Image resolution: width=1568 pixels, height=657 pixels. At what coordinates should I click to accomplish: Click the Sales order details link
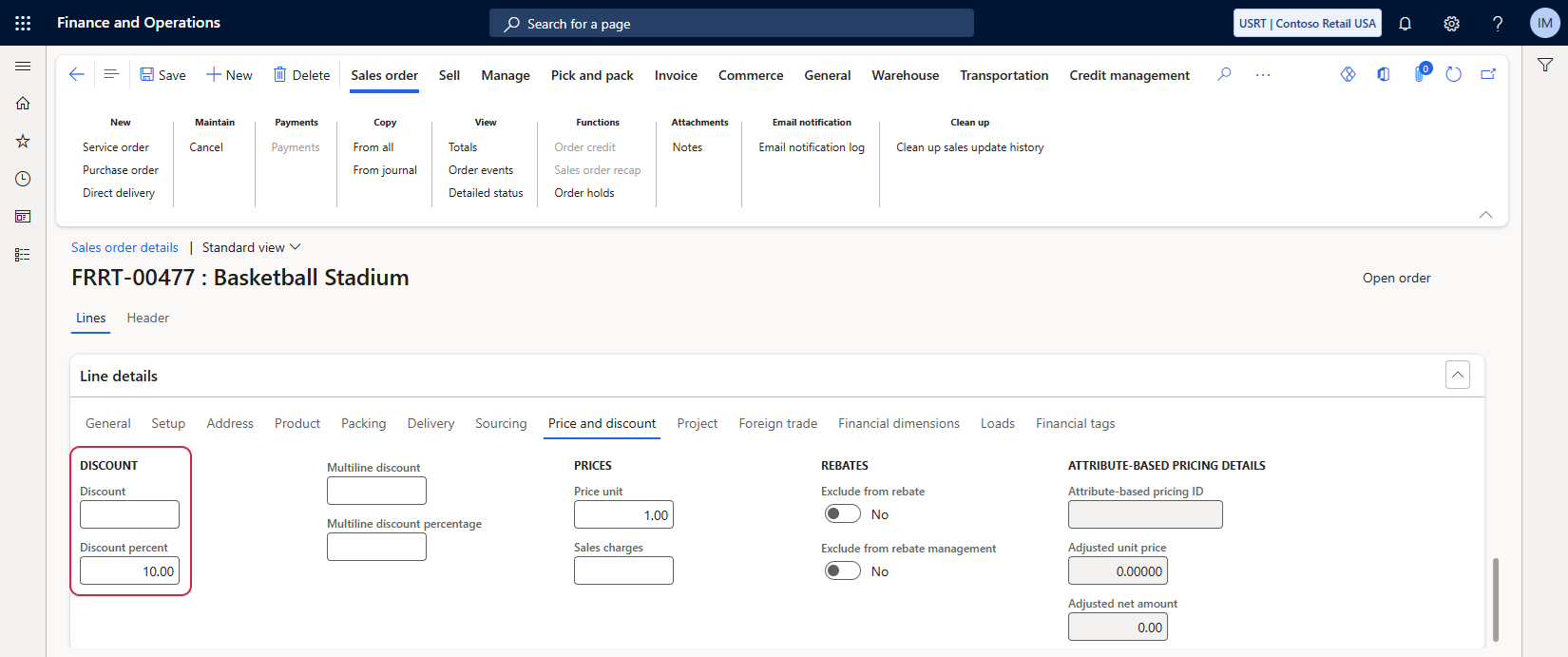tap(124, 247)
